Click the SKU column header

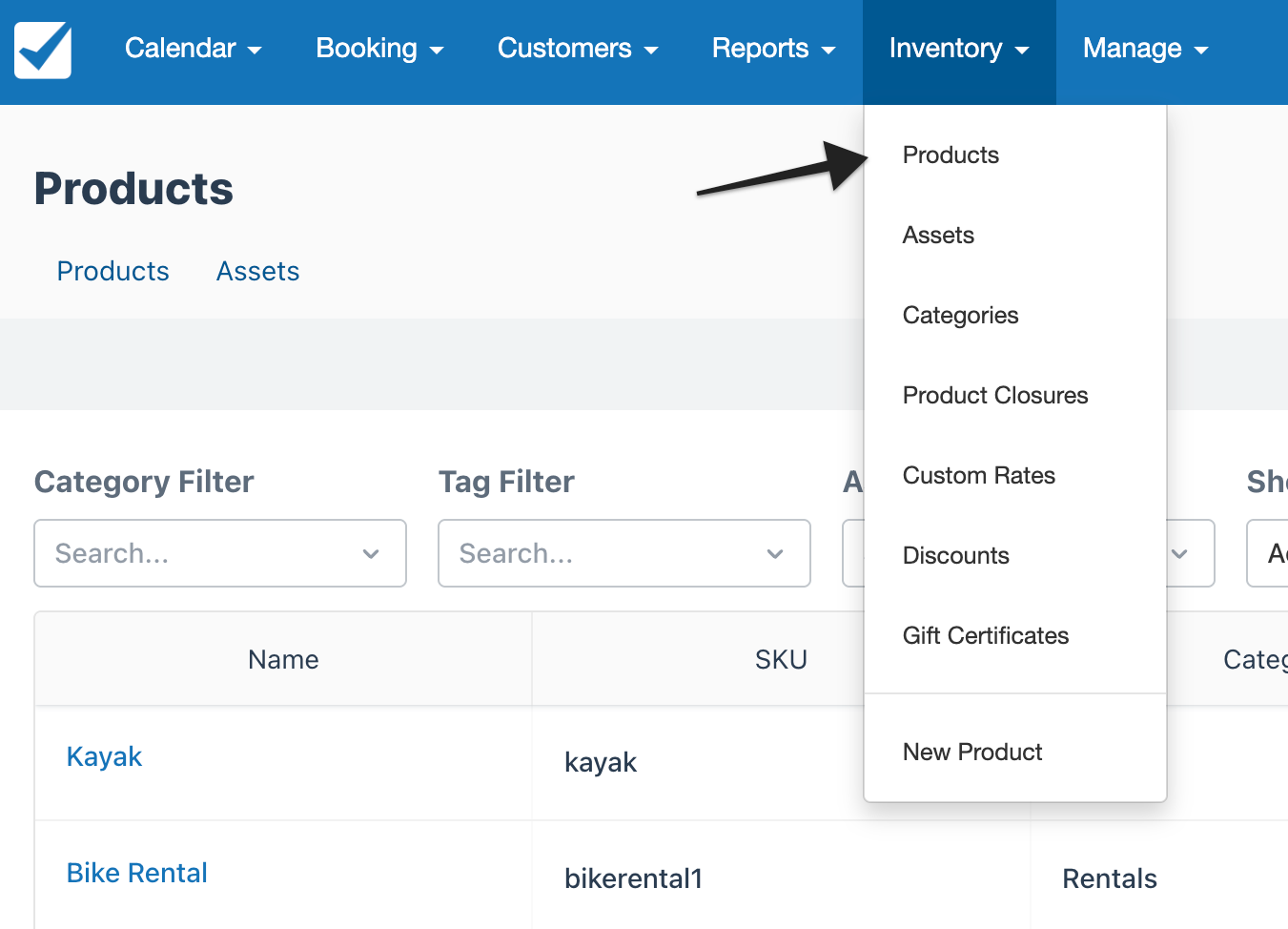781,659
